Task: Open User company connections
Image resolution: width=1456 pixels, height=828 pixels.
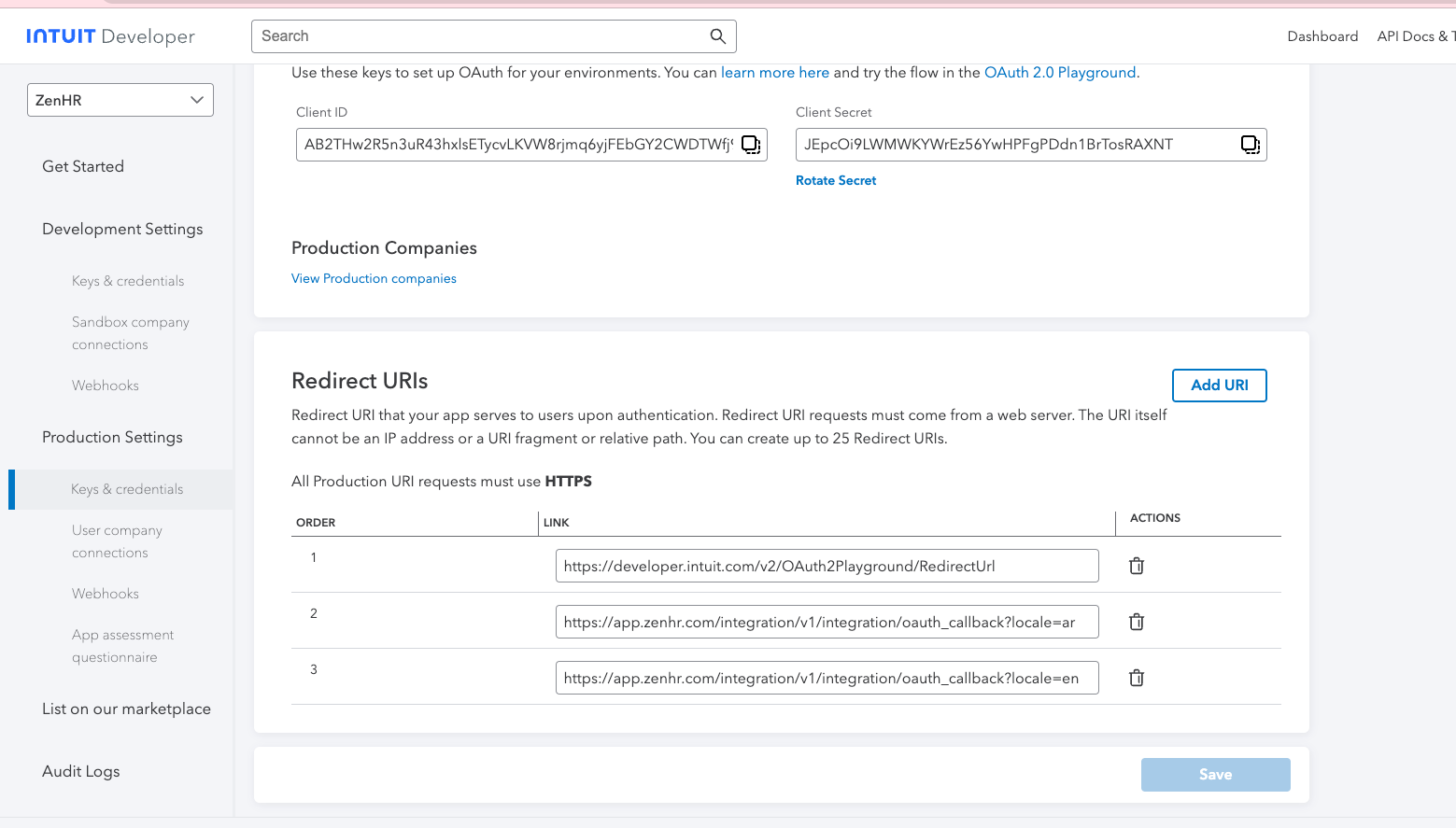Action: click(x=117, y=541)
